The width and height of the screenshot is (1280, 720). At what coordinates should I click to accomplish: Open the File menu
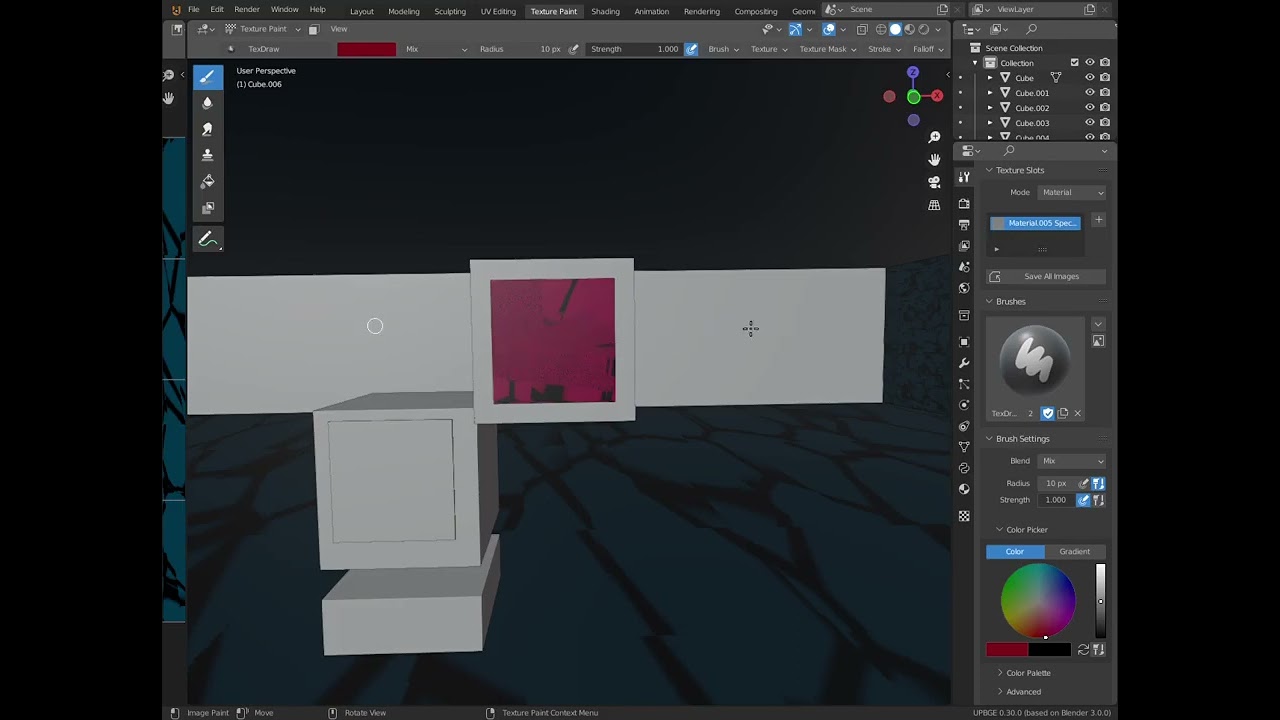coord(193,9)
